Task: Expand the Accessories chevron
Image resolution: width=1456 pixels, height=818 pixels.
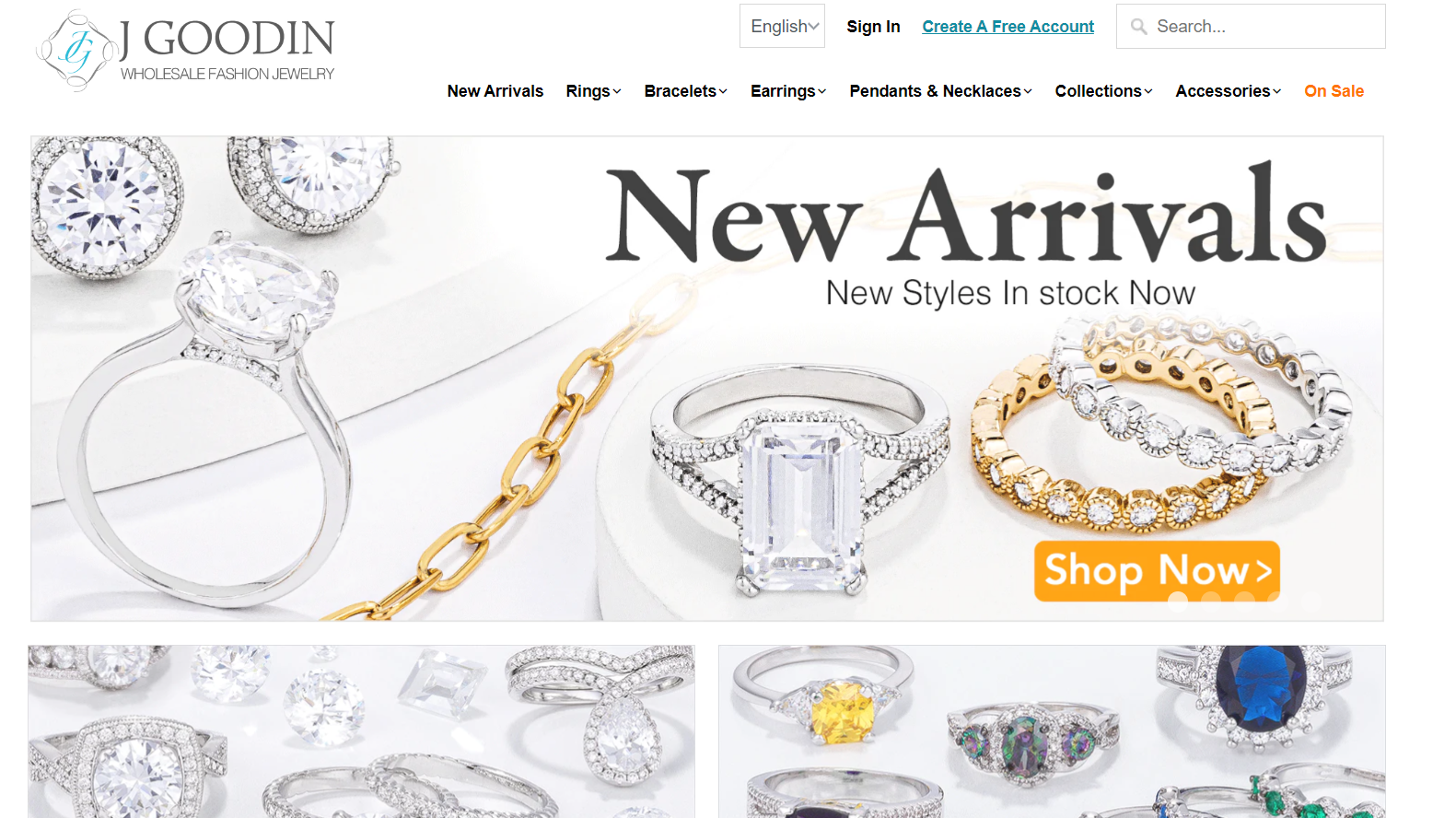Action: (x=1276, y=91)
